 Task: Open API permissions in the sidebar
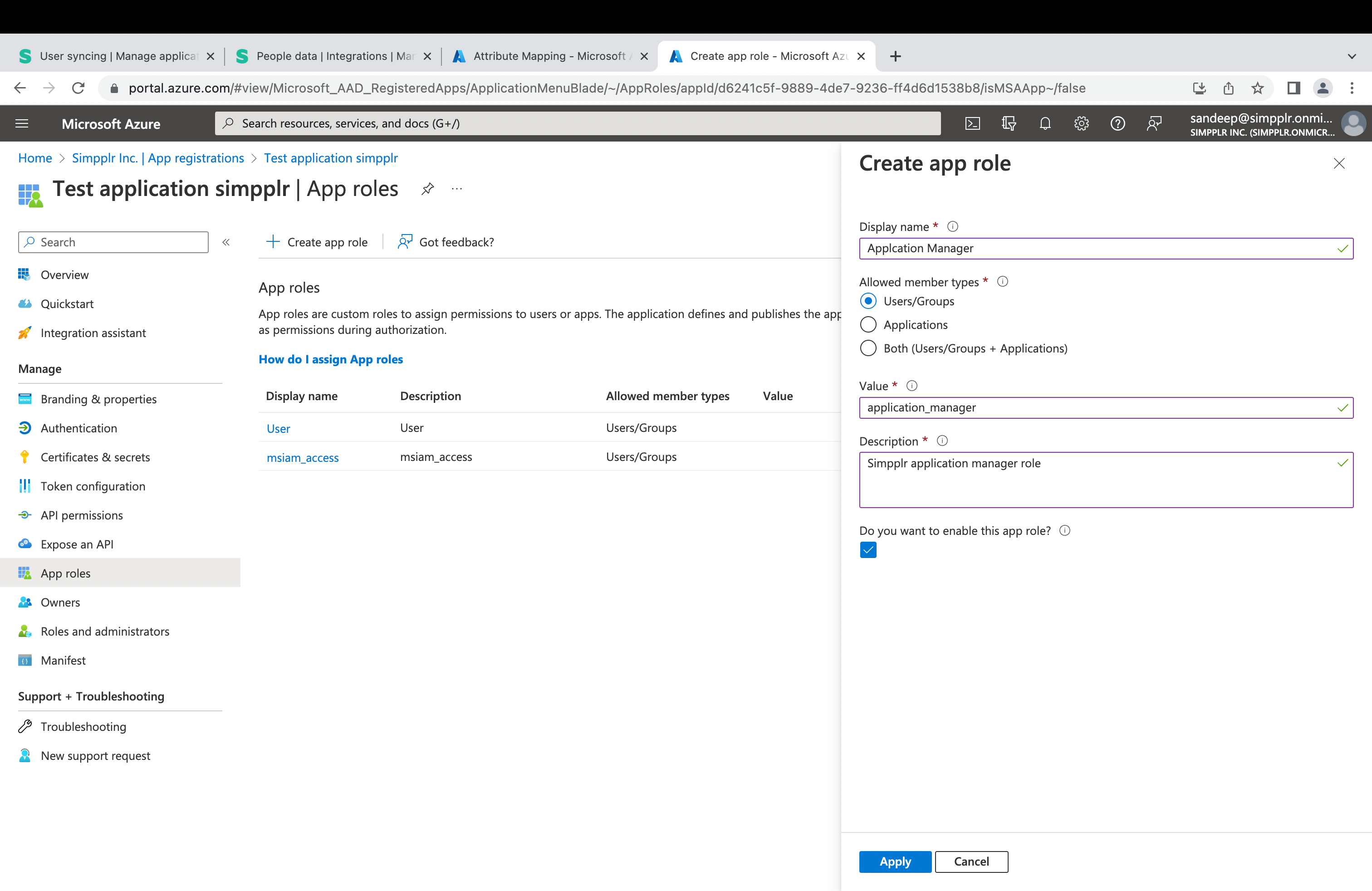click(82, 514)
